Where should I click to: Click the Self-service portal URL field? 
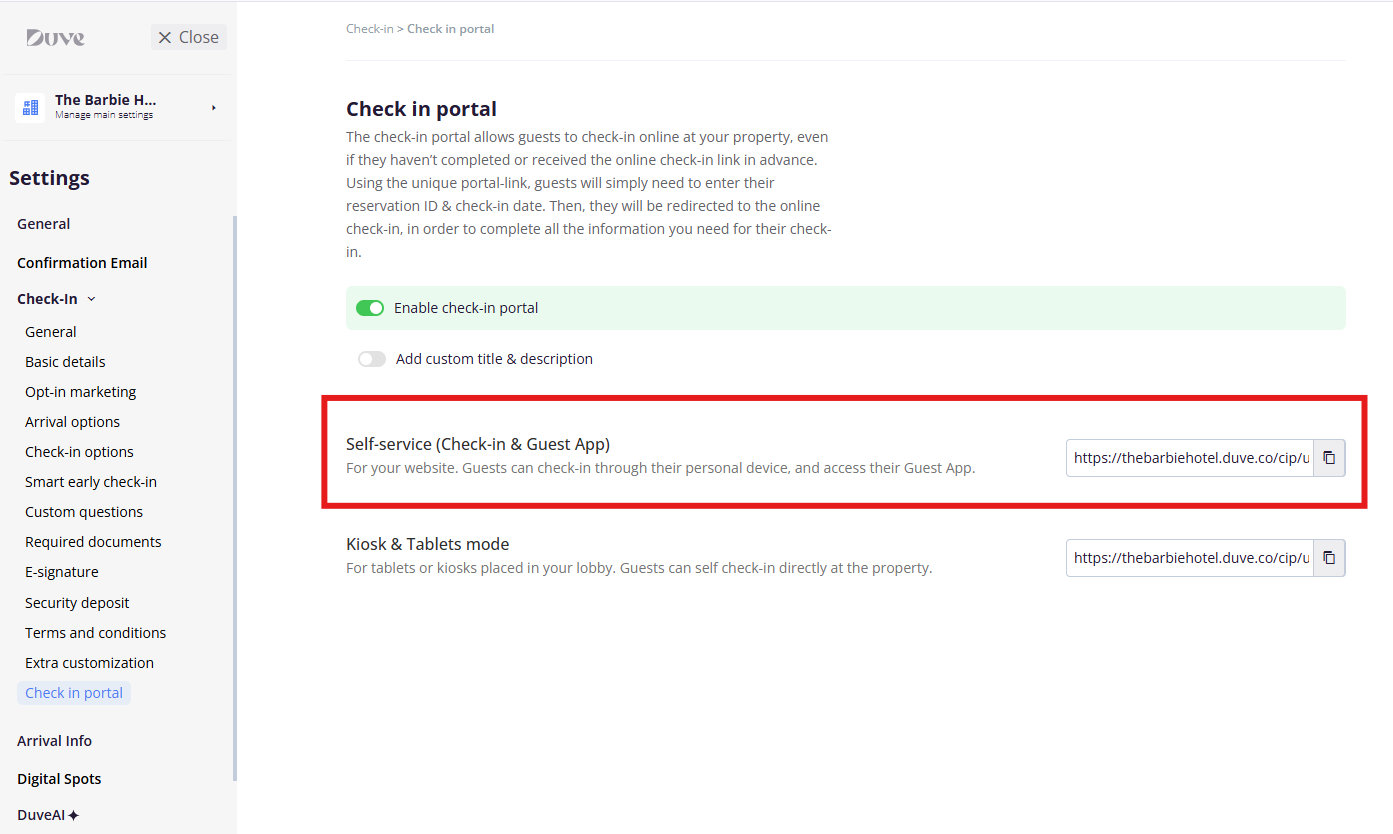click(1190, 458)
